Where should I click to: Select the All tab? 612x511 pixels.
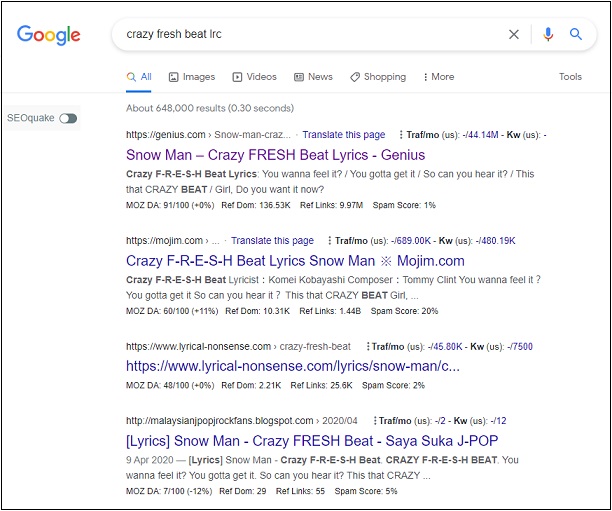(139, 77)
